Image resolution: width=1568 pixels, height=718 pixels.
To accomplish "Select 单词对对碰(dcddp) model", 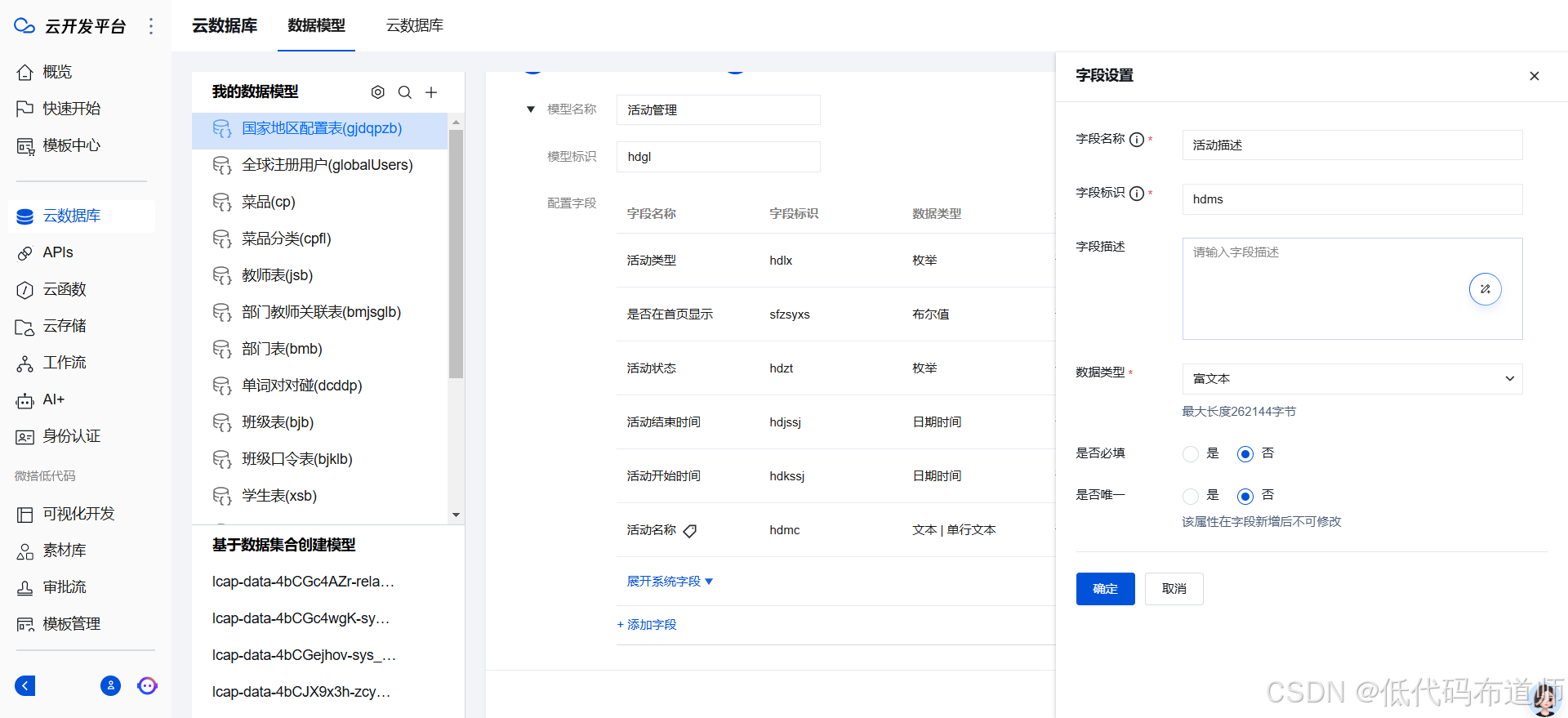I will tap(319, 386).
